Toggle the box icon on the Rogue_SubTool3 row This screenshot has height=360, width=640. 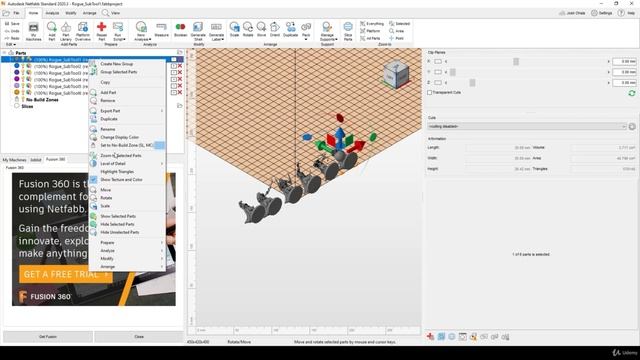click(173, 73)
